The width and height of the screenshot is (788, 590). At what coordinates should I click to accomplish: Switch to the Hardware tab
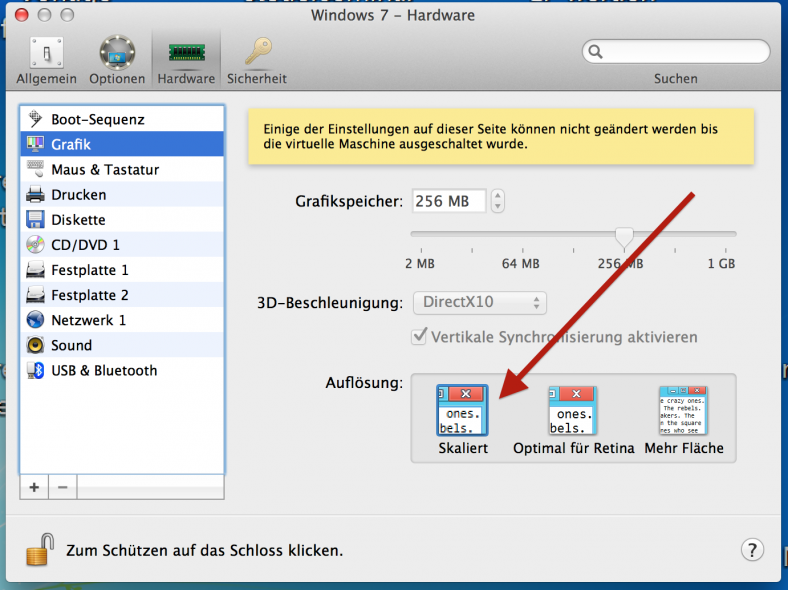click(186, 60)
